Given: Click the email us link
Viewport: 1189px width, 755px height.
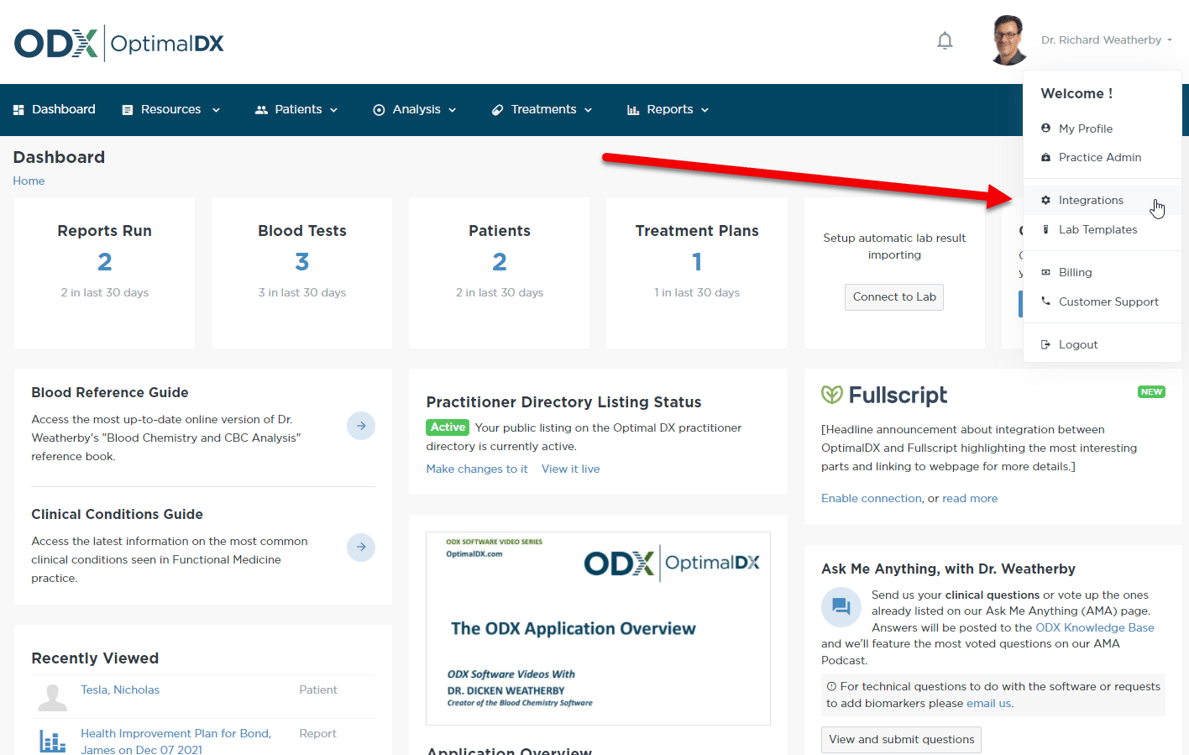Looking at the screenshot, I should click(988, 703).
